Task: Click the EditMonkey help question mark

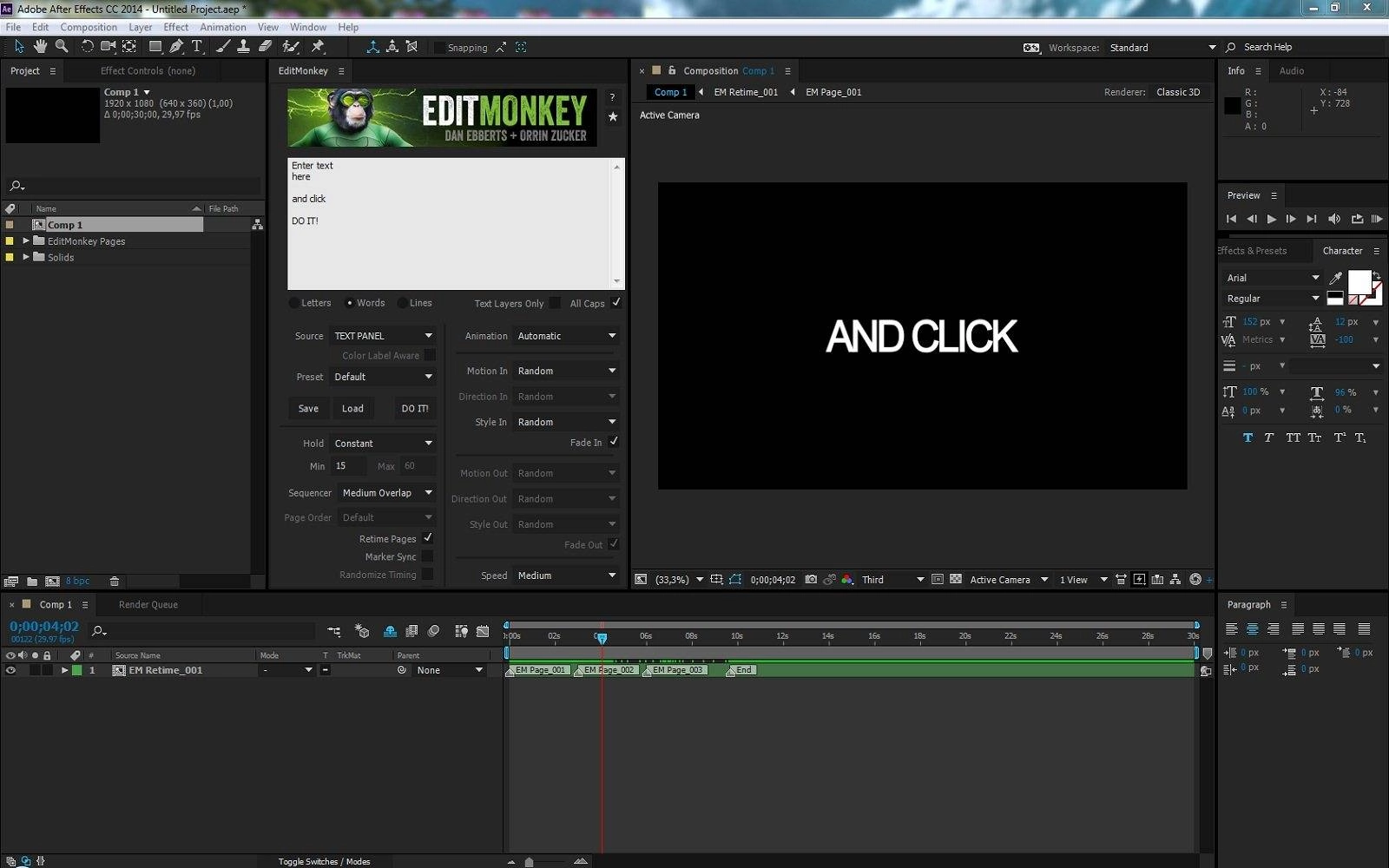Action: point(612,97)
